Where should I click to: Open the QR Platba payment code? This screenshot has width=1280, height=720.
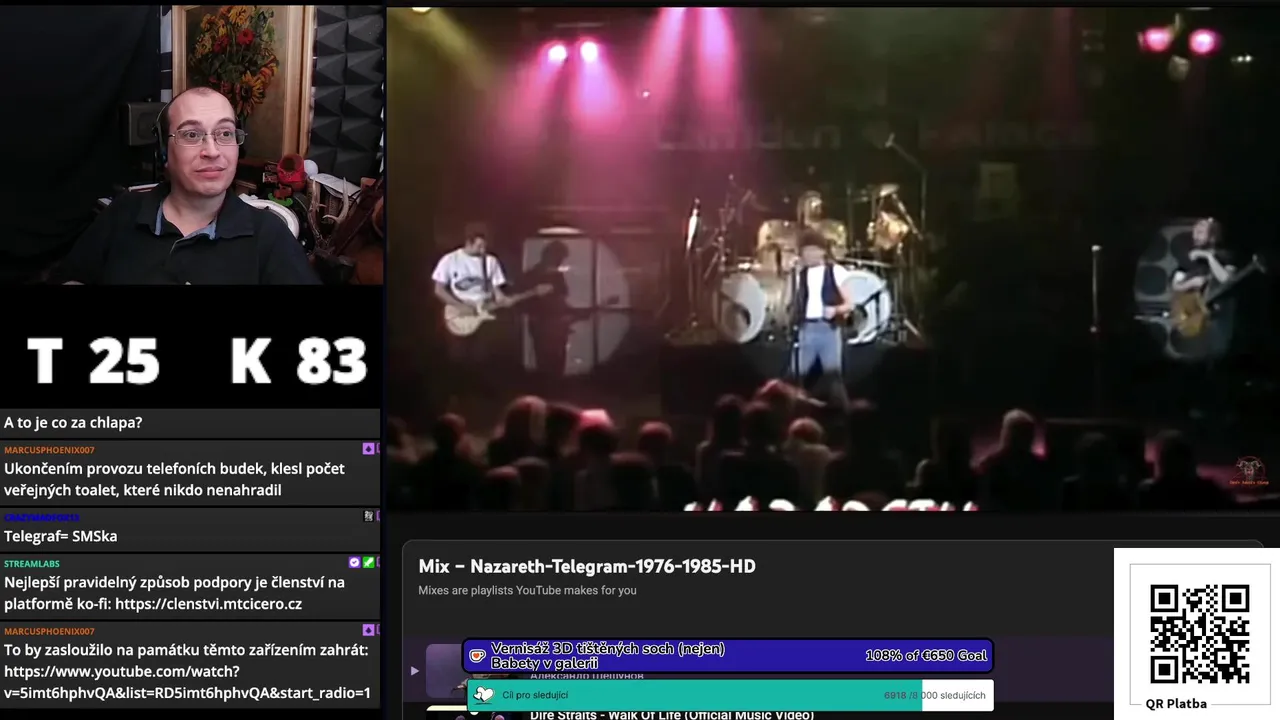[1199, 634]
